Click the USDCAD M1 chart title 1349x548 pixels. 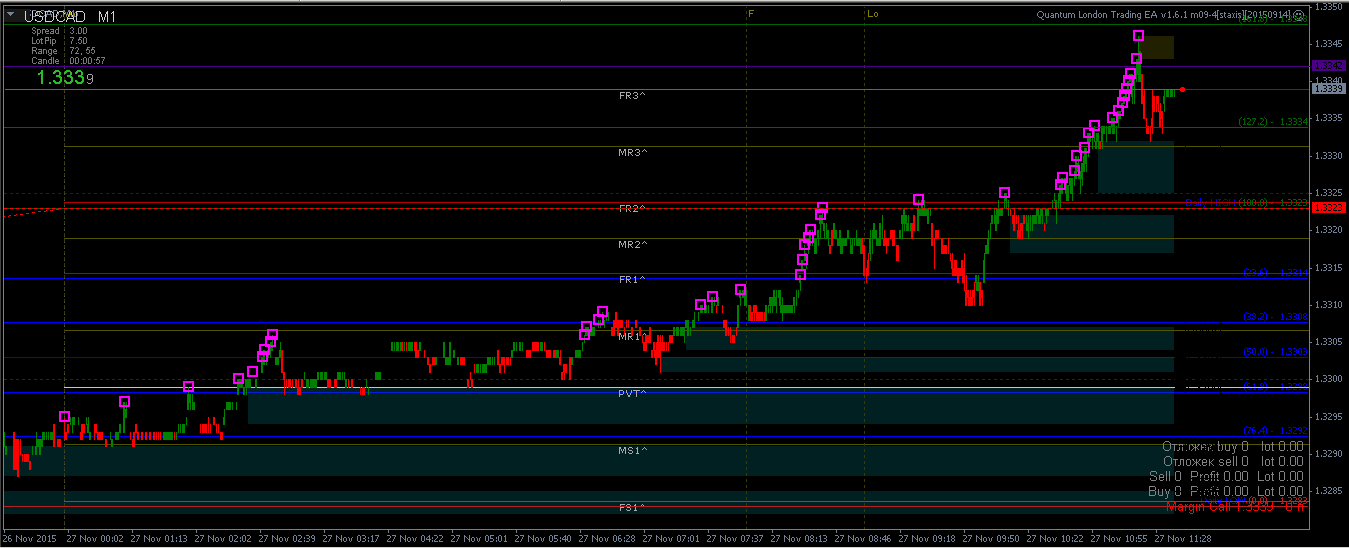pyautogui.click(x=70, y=17)
